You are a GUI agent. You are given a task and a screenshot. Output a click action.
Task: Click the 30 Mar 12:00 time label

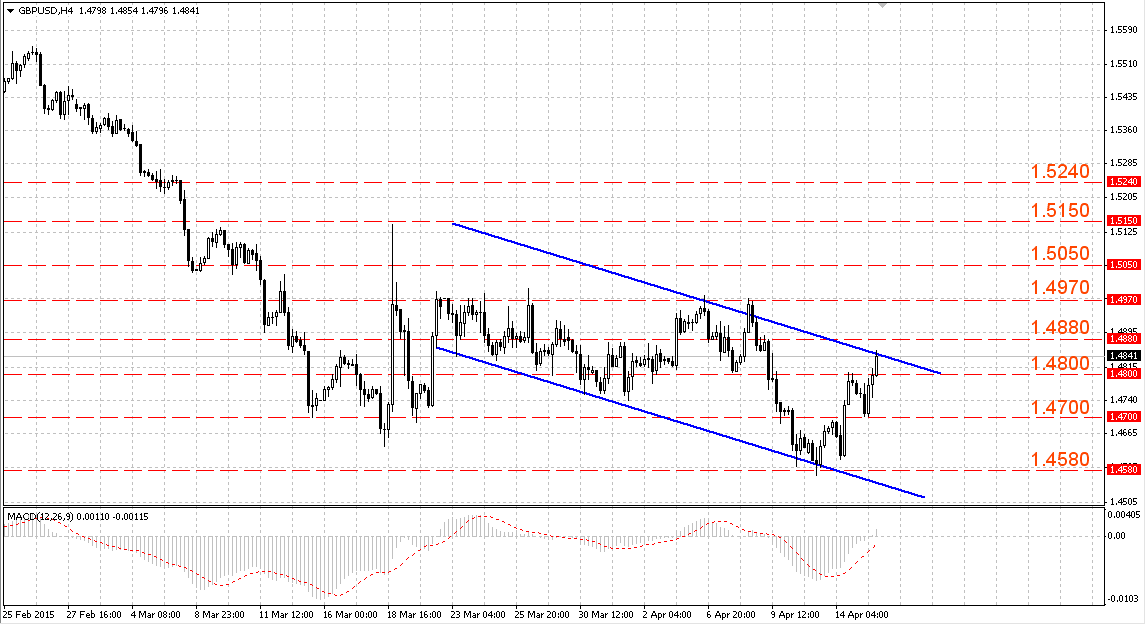click(606, 615)
